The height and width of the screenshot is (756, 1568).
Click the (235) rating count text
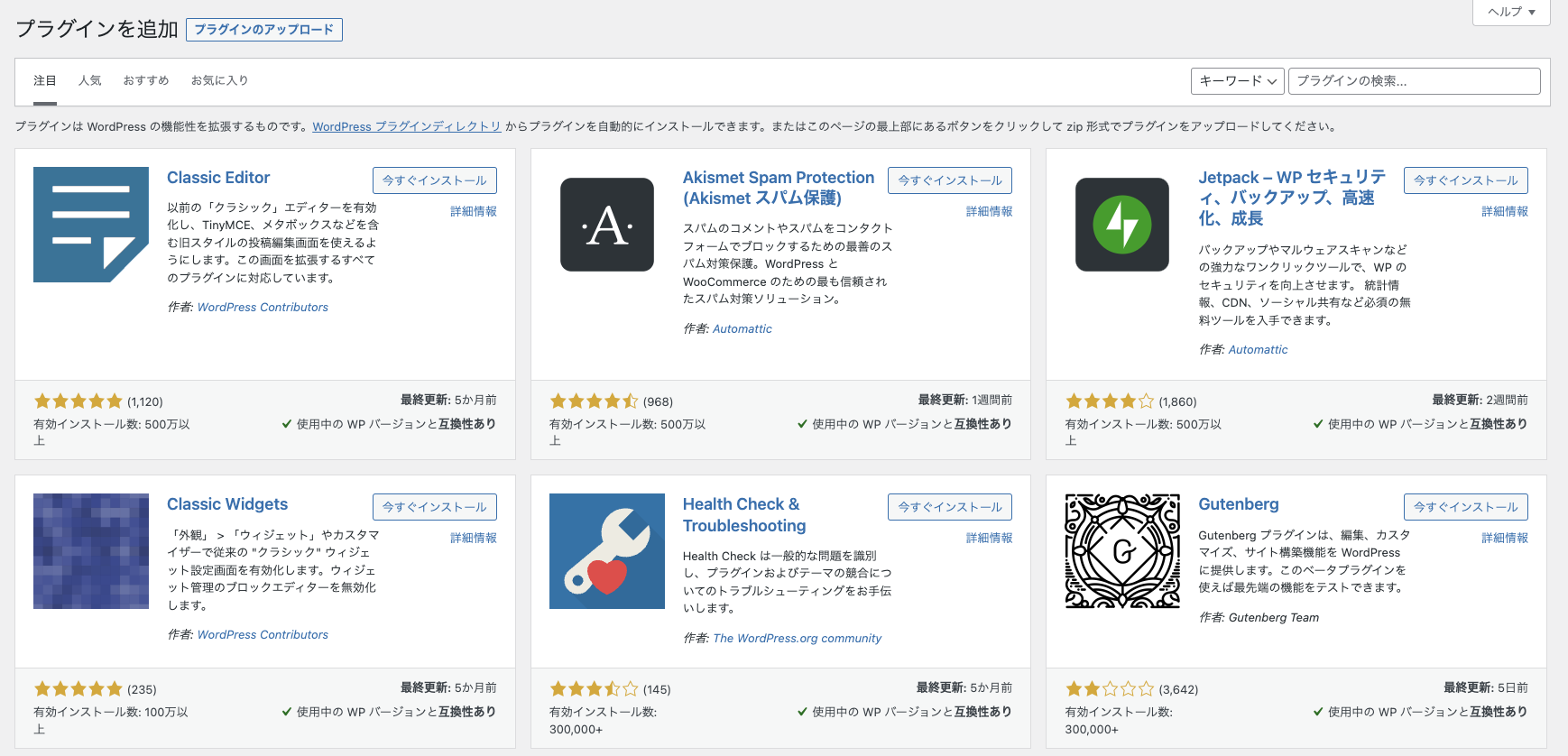click(x=142, y=690)
